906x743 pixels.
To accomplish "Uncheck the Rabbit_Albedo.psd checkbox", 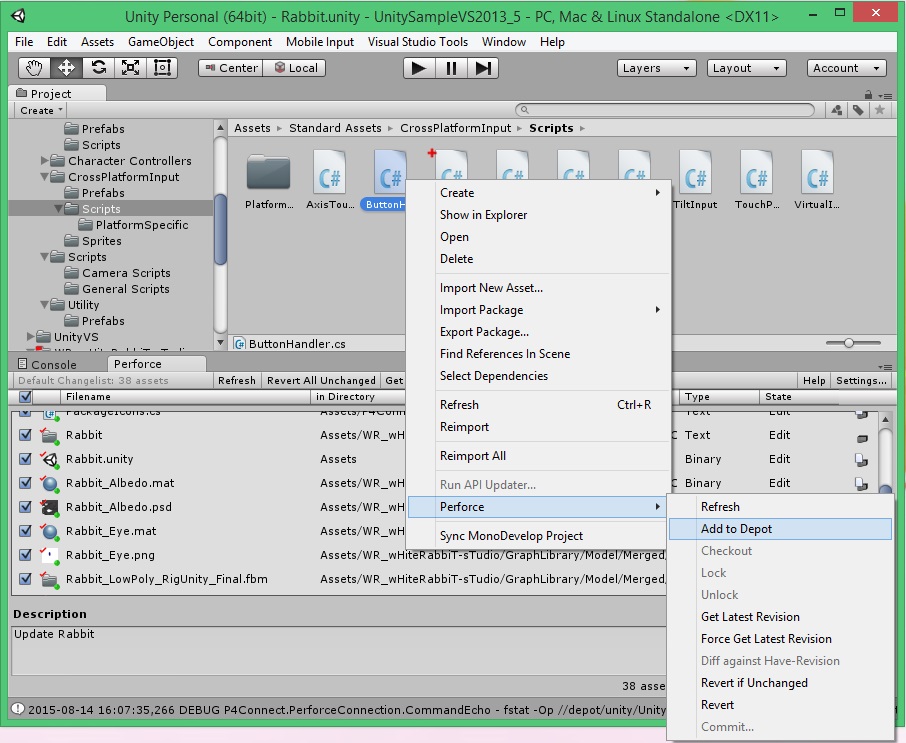I will 25,507.
